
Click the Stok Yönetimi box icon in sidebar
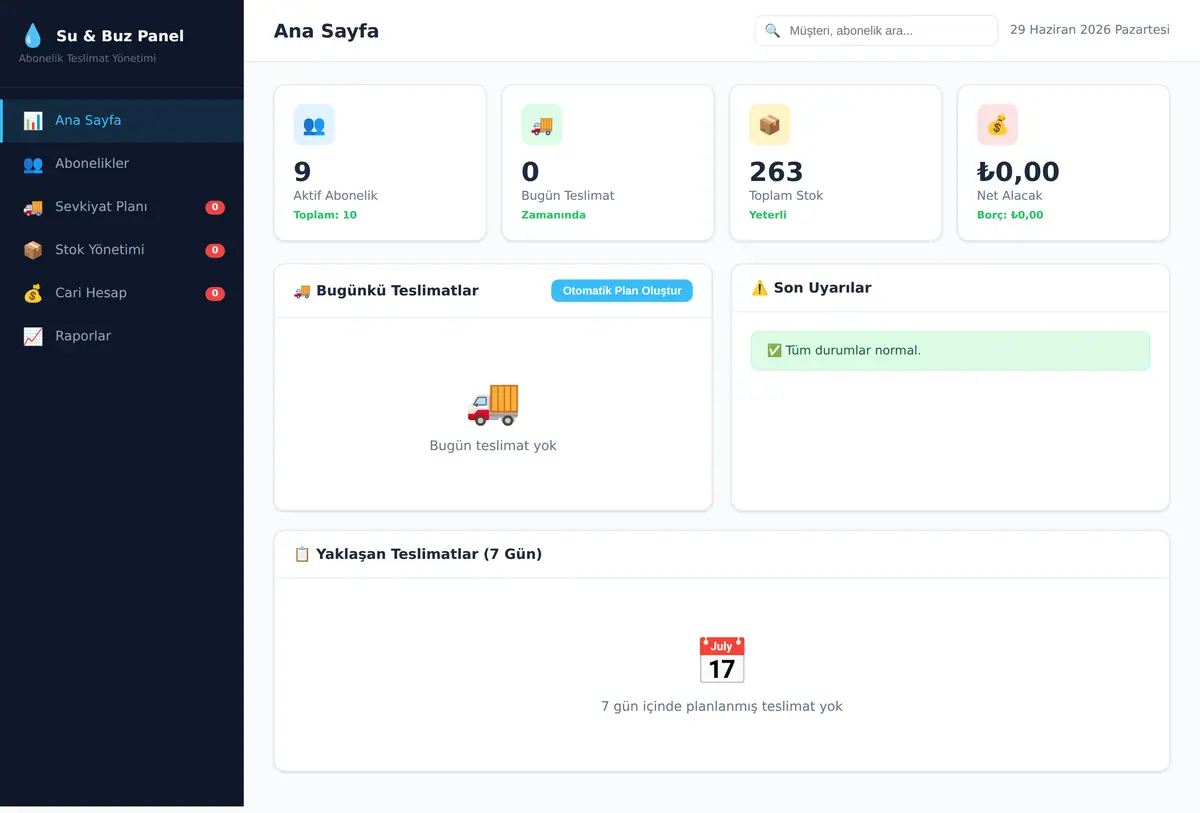point(33,250)
